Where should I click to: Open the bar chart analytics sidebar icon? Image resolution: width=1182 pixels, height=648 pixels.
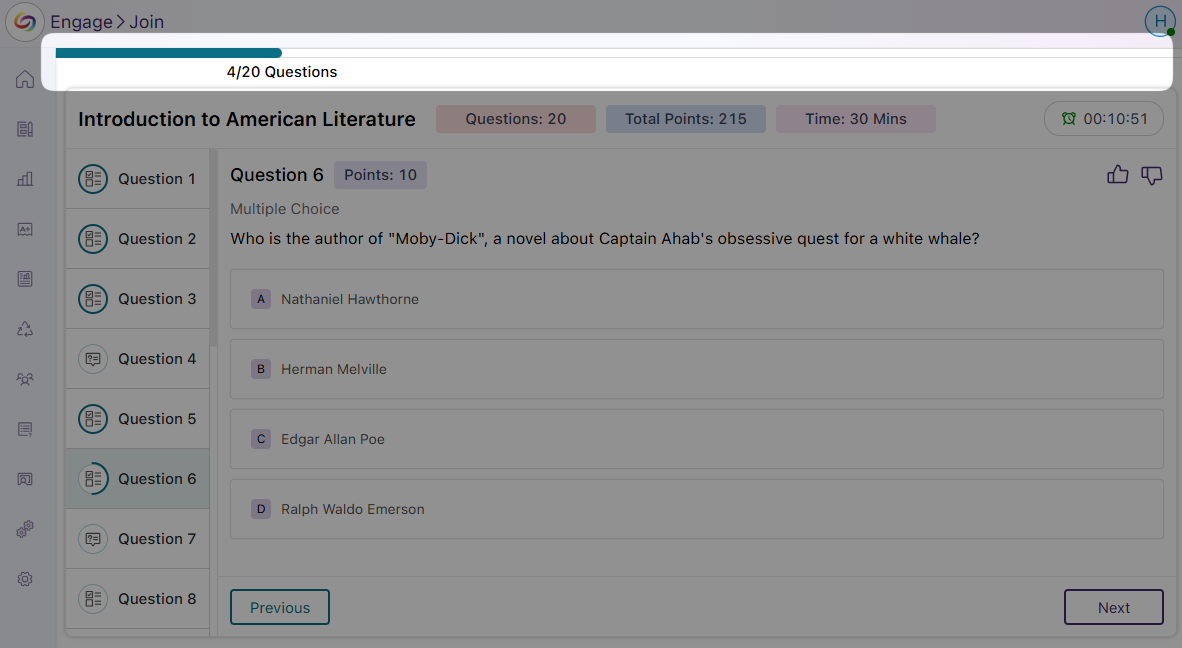coord(25,179)
